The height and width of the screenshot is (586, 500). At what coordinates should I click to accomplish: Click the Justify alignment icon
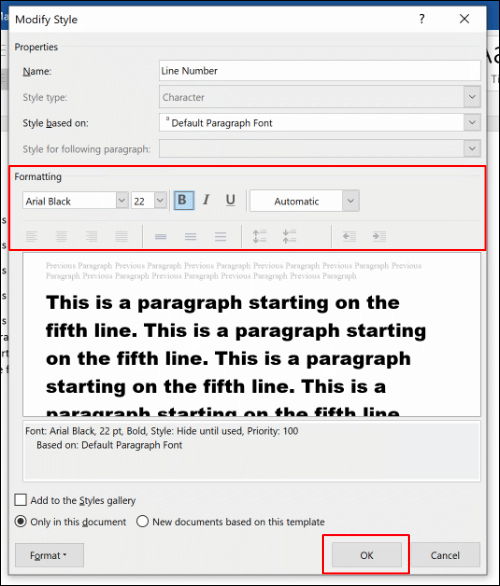121,236
